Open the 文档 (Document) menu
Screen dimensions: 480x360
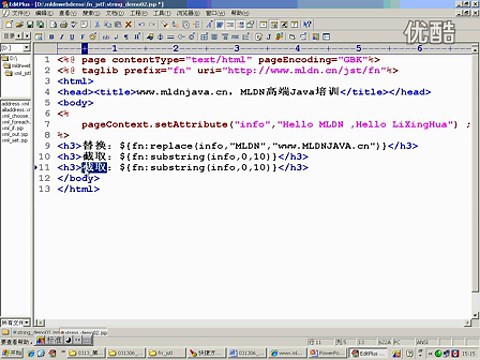tap(115, 13)
